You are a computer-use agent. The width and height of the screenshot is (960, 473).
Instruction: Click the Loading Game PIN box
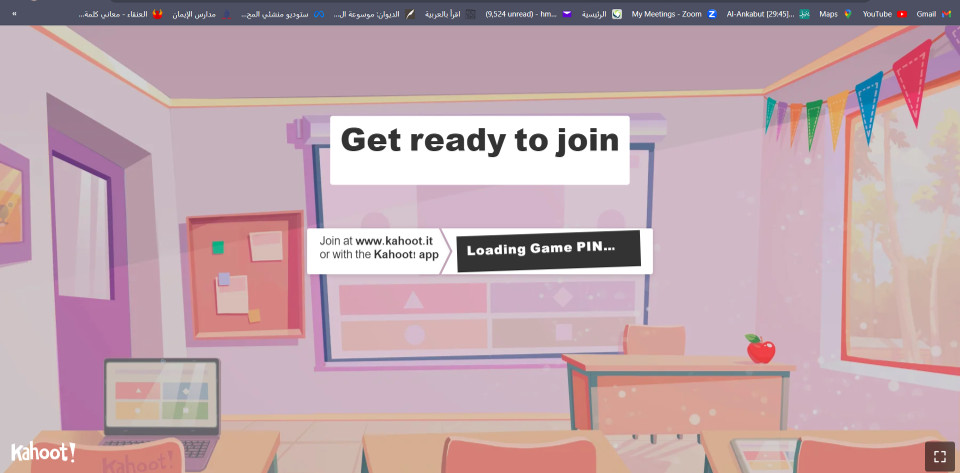[x=549, y=250]
